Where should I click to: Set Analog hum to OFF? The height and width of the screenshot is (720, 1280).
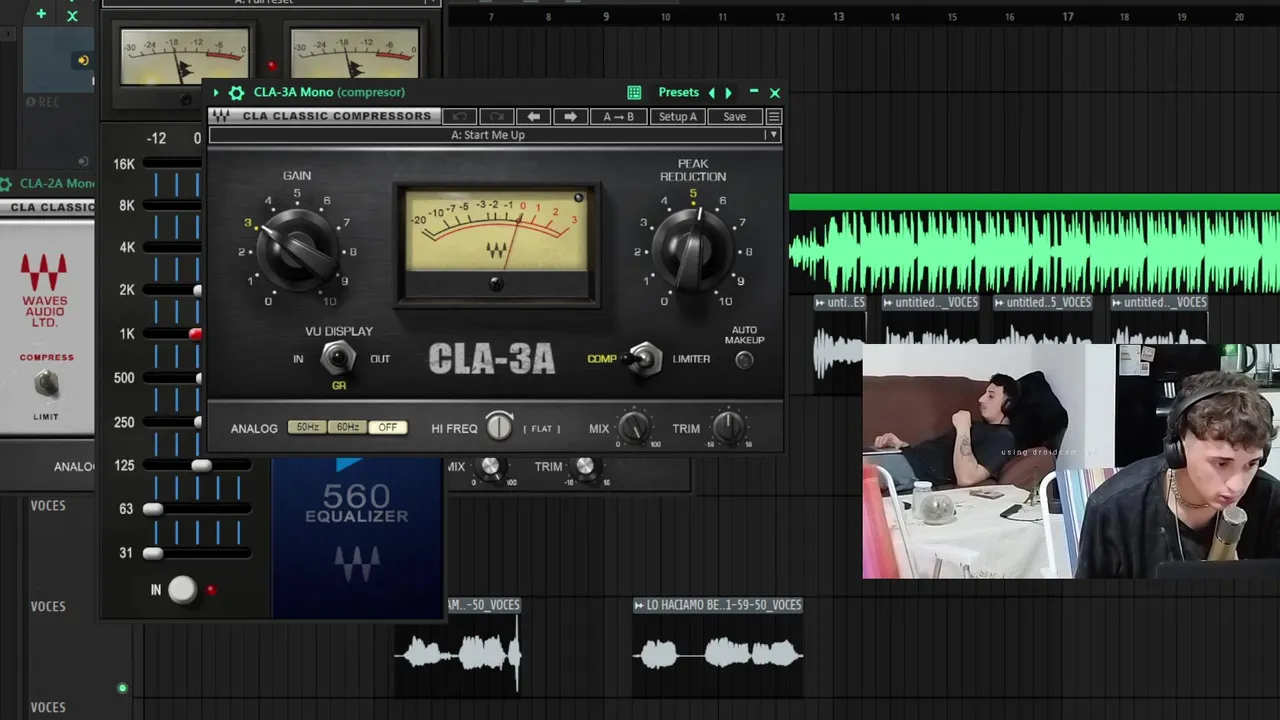tap(387, 428)
